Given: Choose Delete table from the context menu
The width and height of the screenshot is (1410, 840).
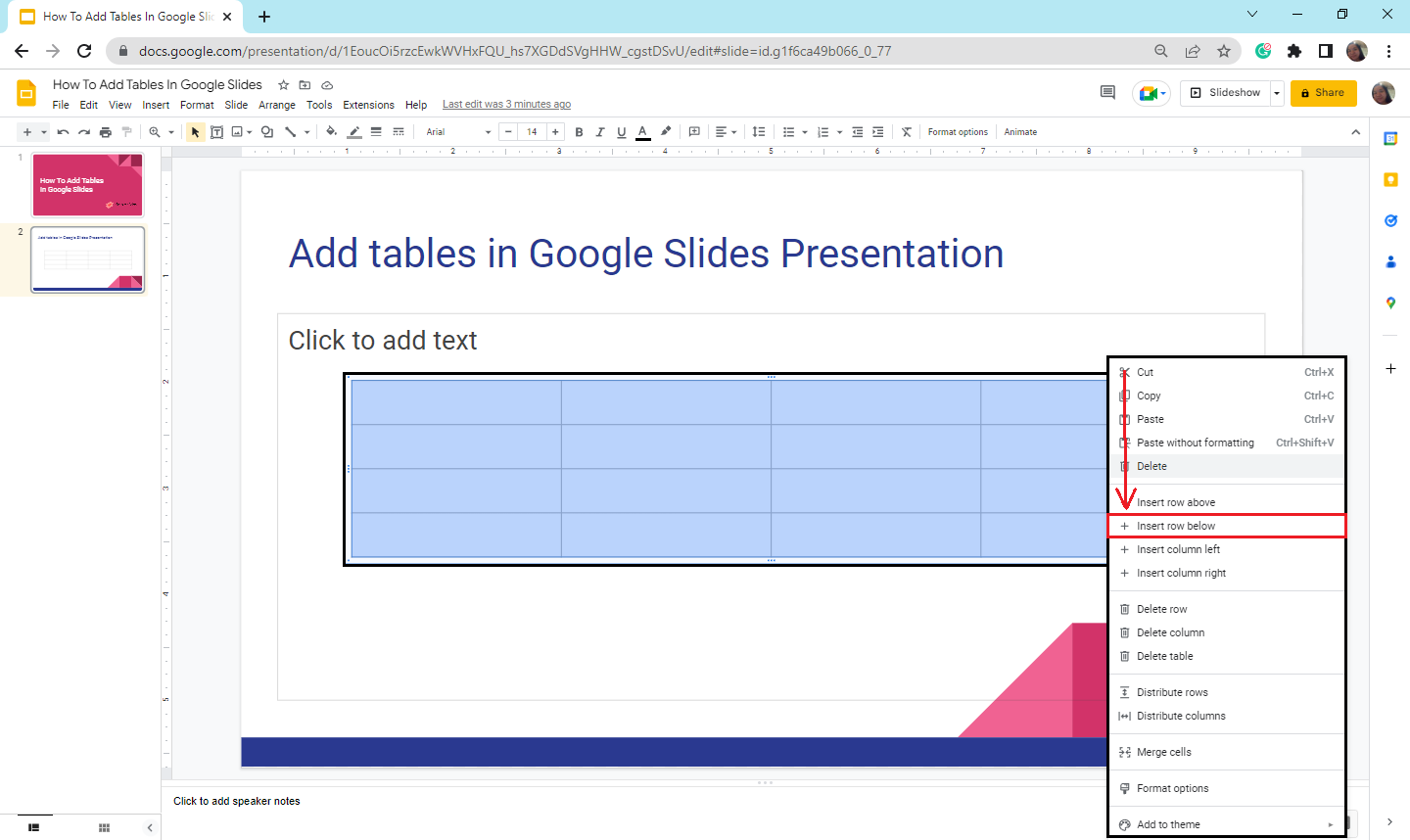Looking at the screenshot, I should 1227,656.
